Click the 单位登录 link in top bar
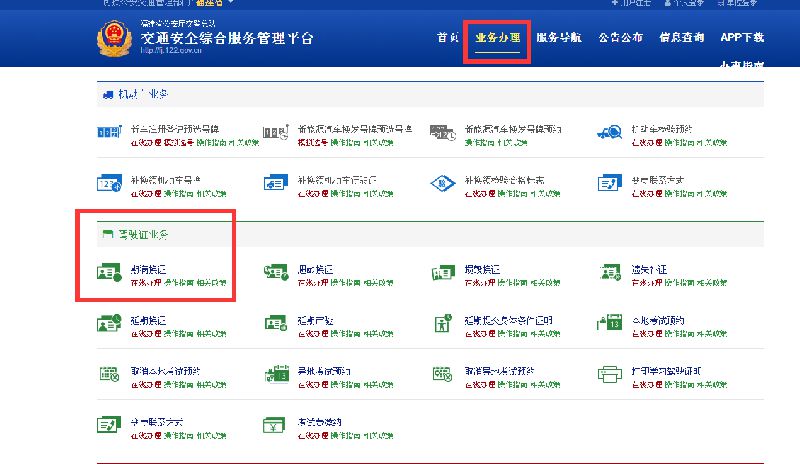This screenshot has height=464, width=800. pos(737,3)
